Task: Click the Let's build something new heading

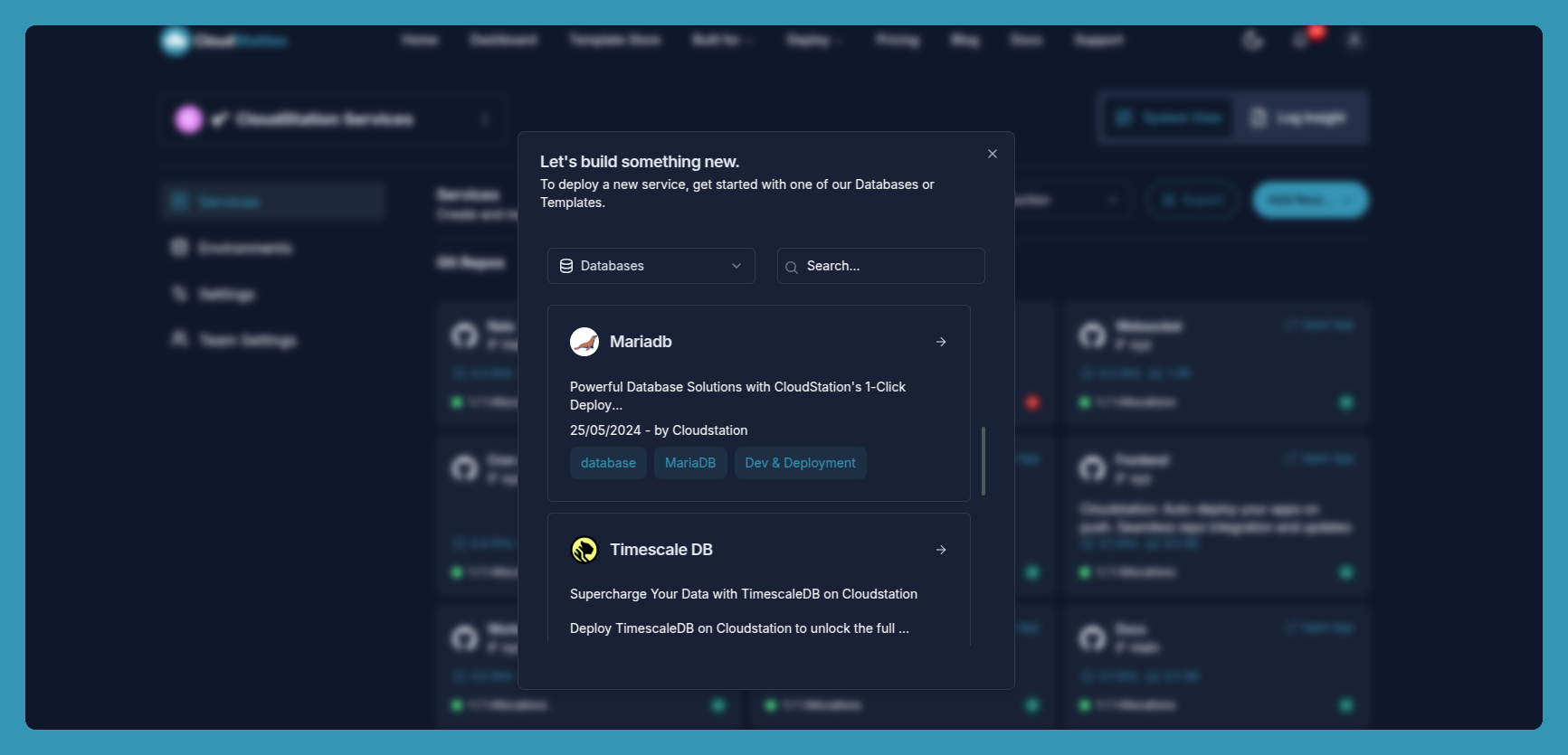Action: pyautogui.click(x=640, y=162)
